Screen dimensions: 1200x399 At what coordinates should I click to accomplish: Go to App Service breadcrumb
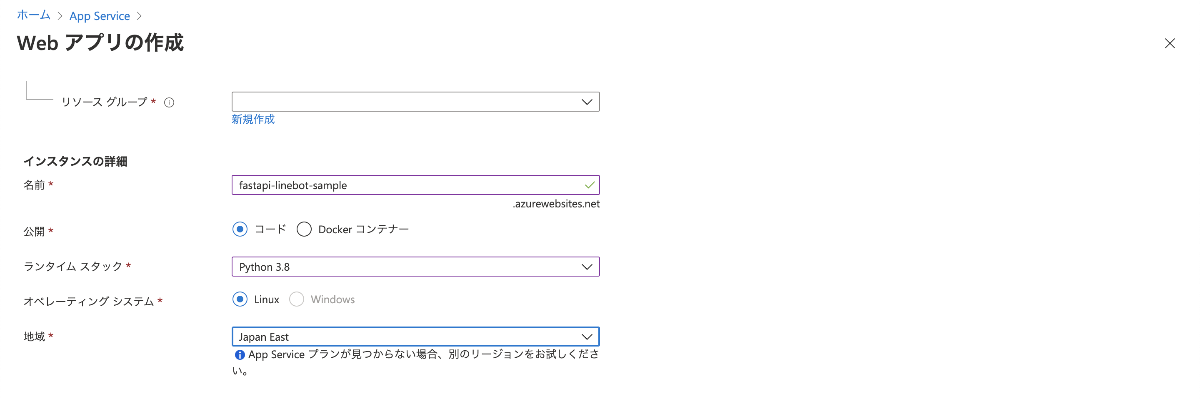pyautogui.click(x=100, y=16)
